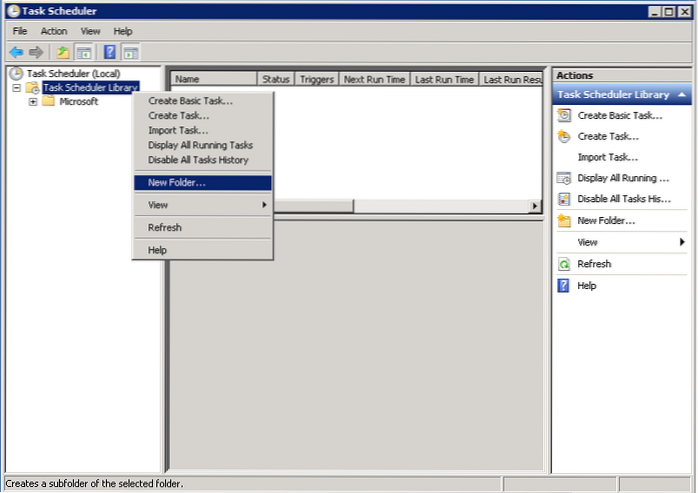
Task: Click the Back arrow in the toolbar
Action: click(16, 52)
